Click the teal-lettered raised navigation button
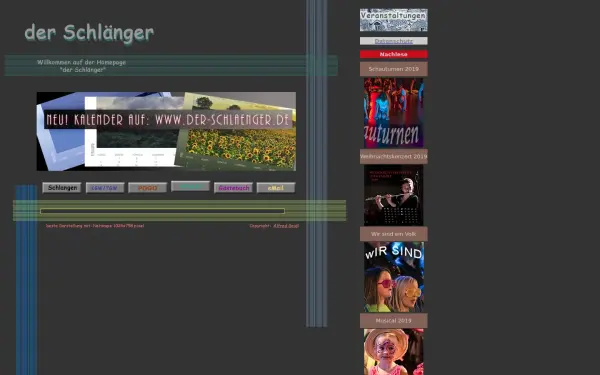The height and width of the screenshot is (375, 600). [191, 186]
